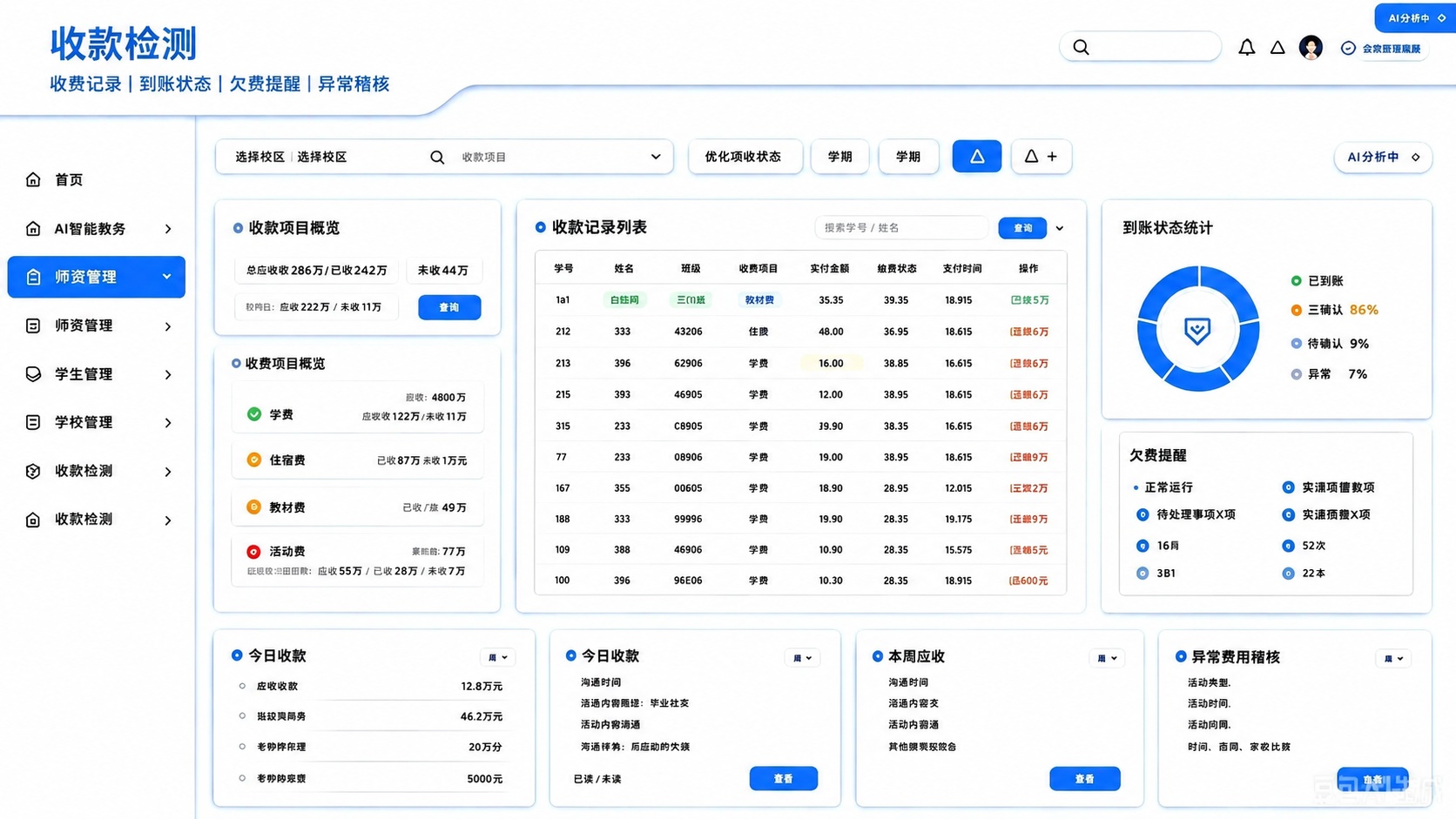Click the shield icon in donut chart center

point(1197,330)
